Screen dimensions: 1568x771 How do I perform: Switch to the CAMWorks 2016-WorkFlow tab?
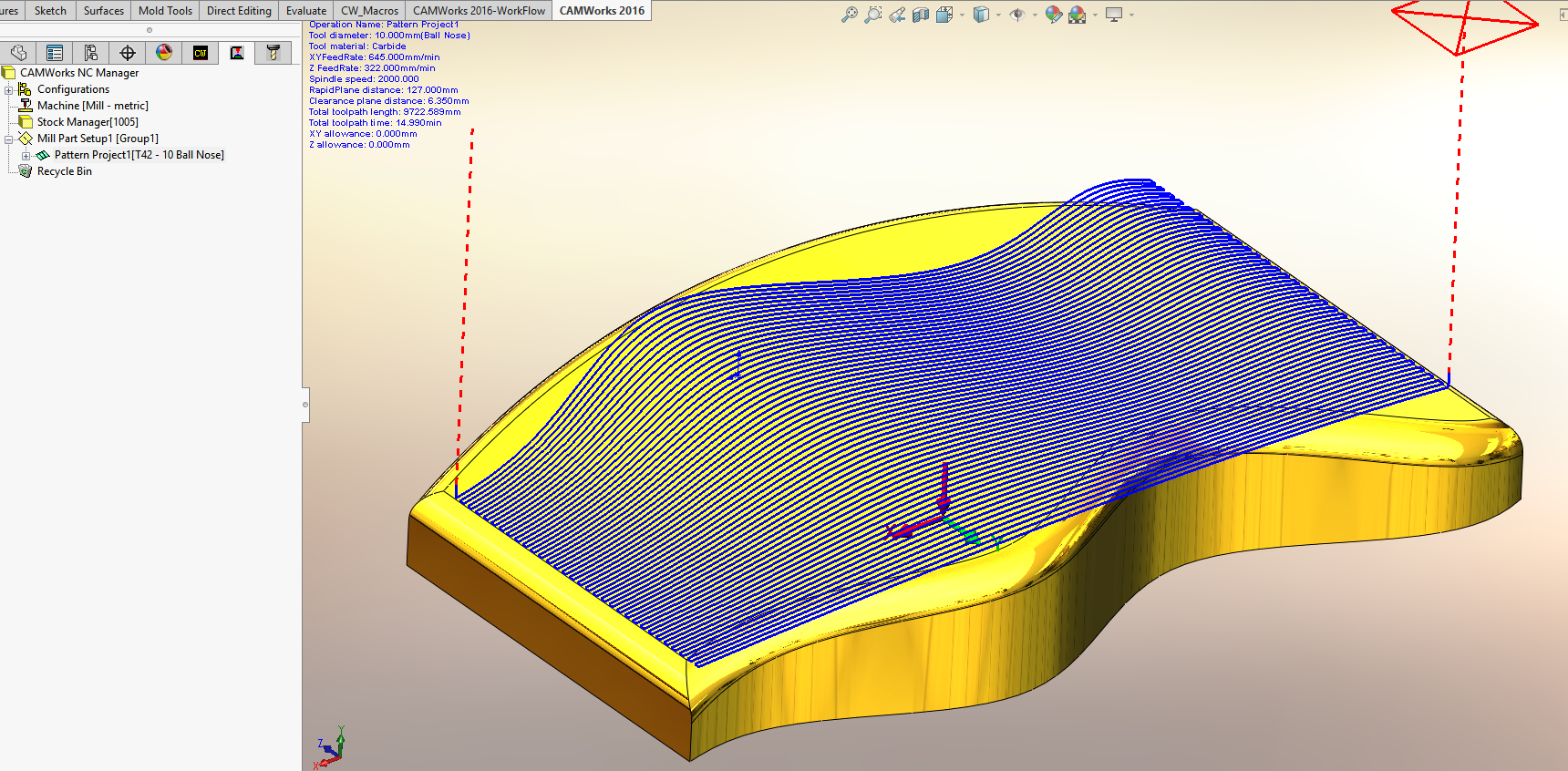tap(479, 11)
